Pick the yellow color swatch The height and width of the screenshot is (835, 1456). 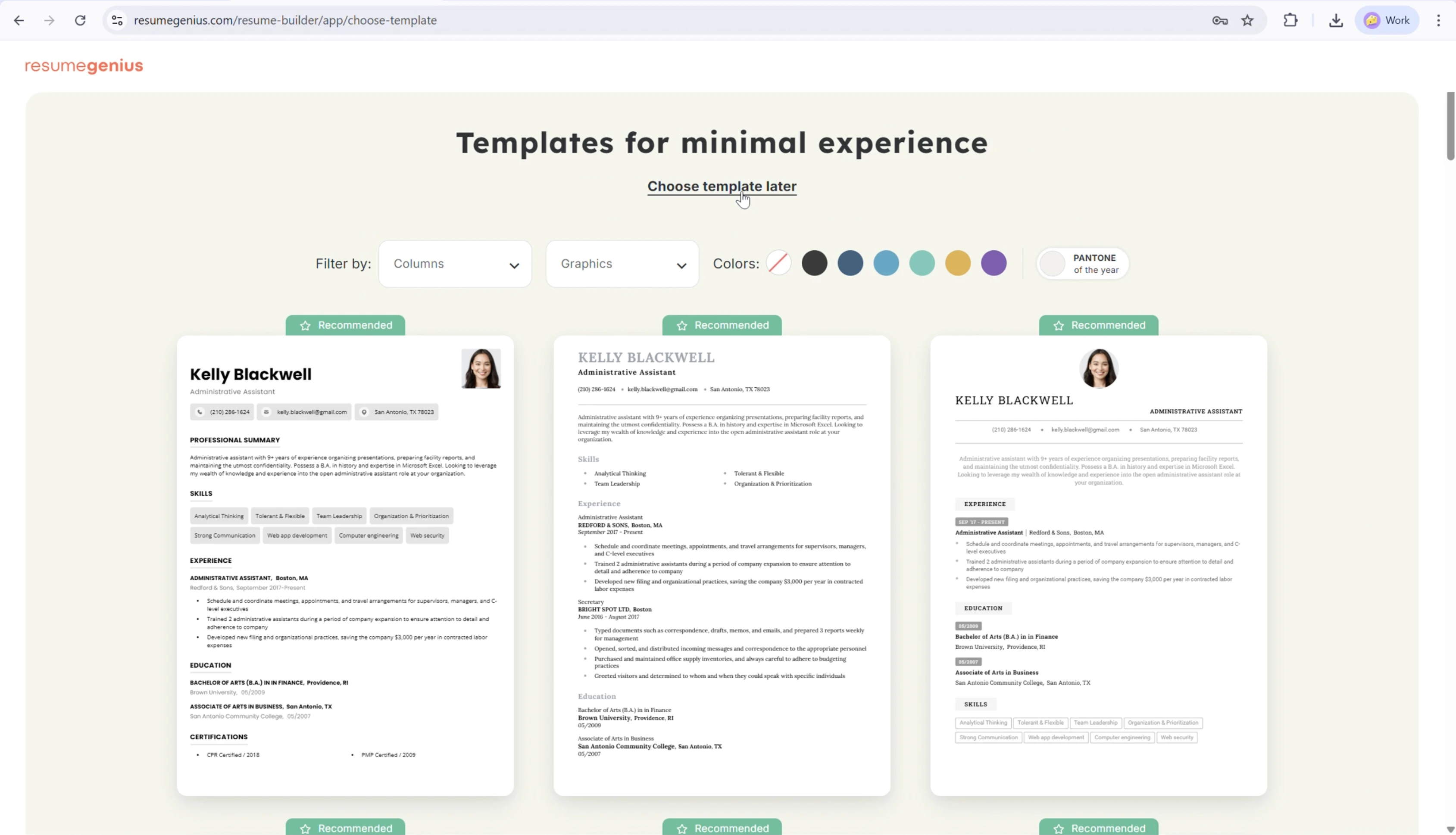(x=957, y=263)
